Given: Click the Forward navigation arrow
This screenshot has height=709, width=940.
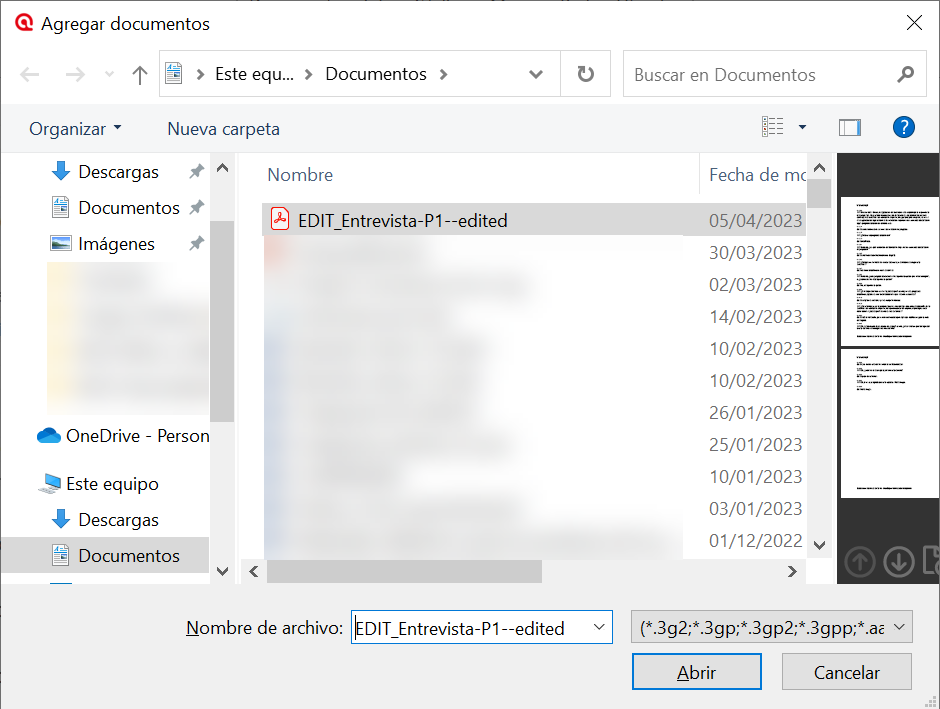Looking at the screenshot, I should click(x=75, y=75).
